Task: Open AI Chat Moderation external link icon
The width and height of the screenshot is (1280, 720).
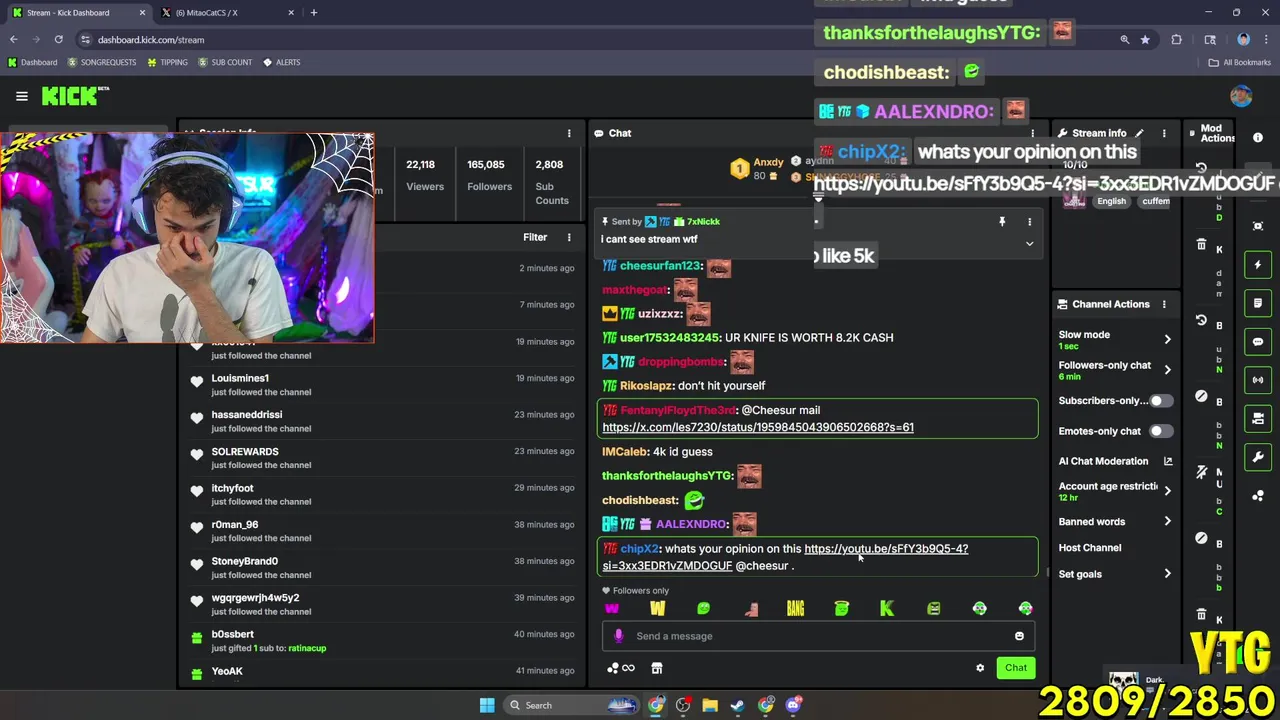Action: 1167,461
